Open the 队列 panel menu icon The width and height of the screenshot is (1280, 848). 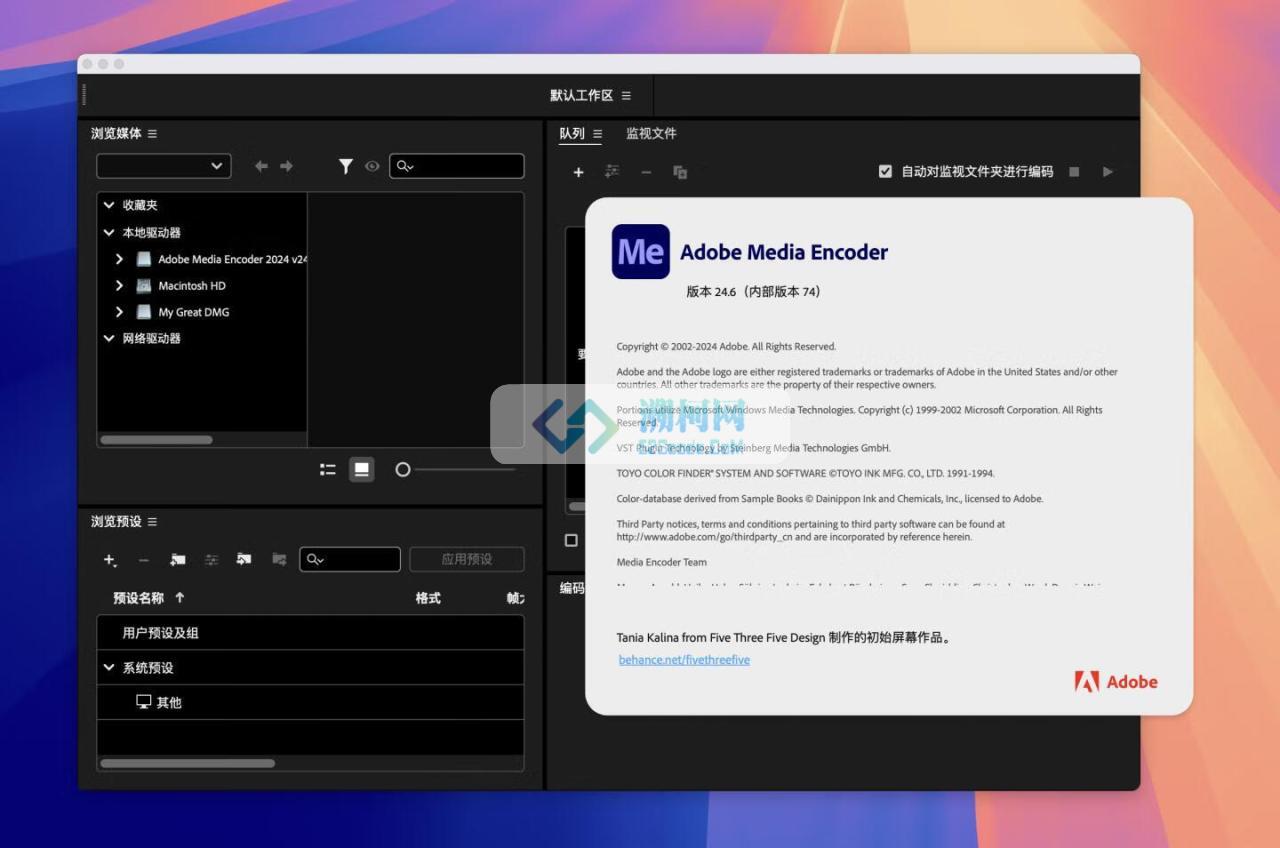click(x=597, y=134)
